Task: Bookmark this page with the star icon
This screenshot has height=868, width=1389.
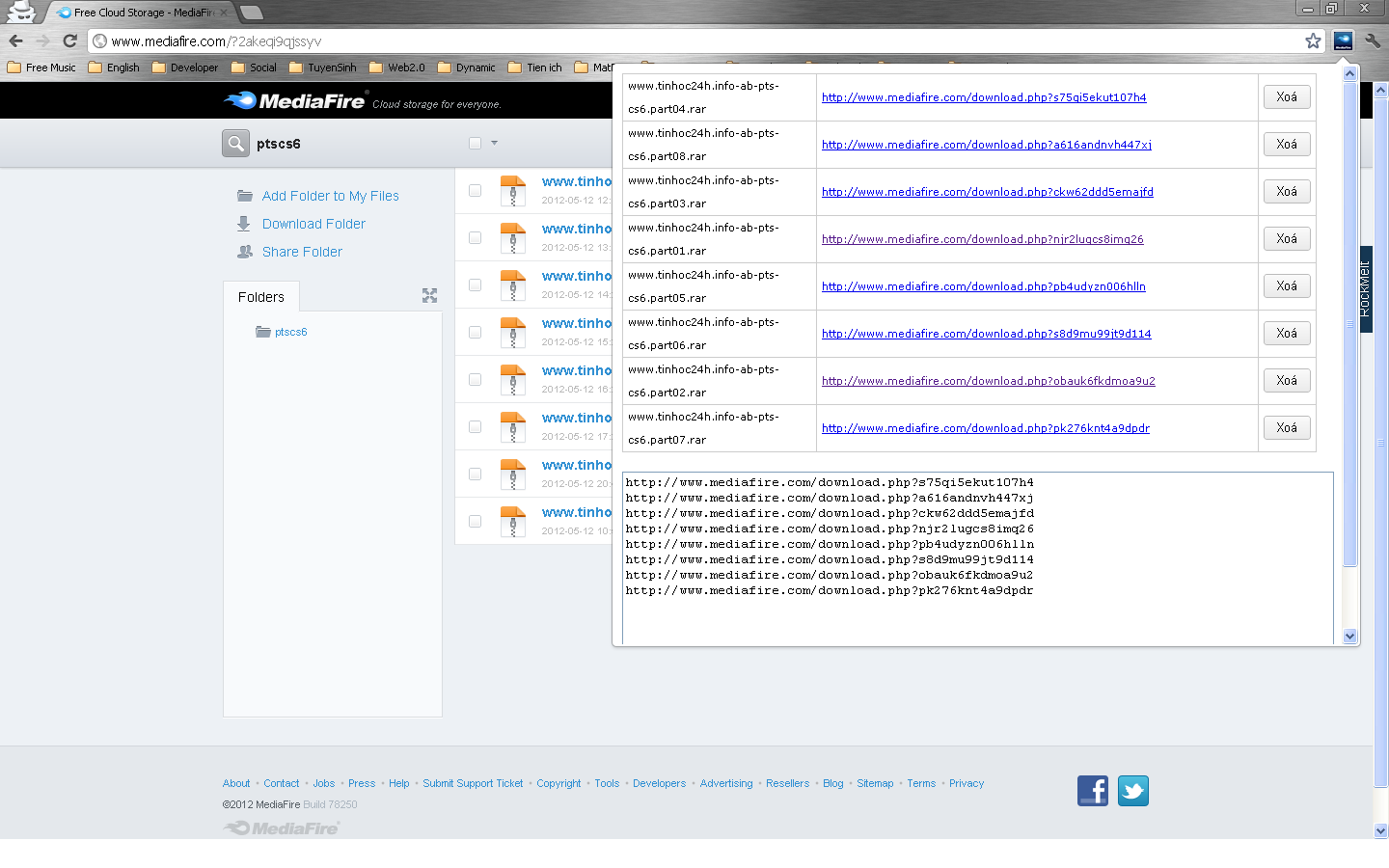Action: pyautogui.click(x=1313, y=41)
